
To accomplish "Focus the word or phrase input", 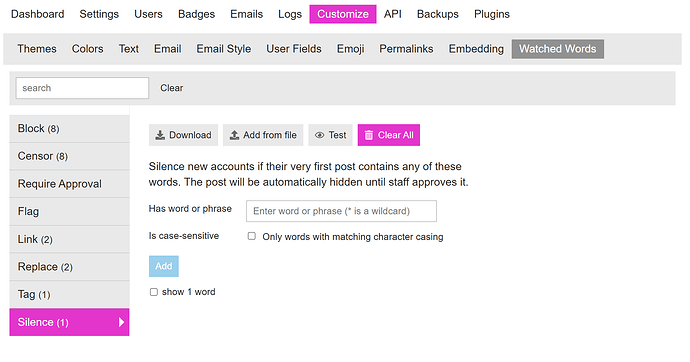I will [x=341, y=211].
